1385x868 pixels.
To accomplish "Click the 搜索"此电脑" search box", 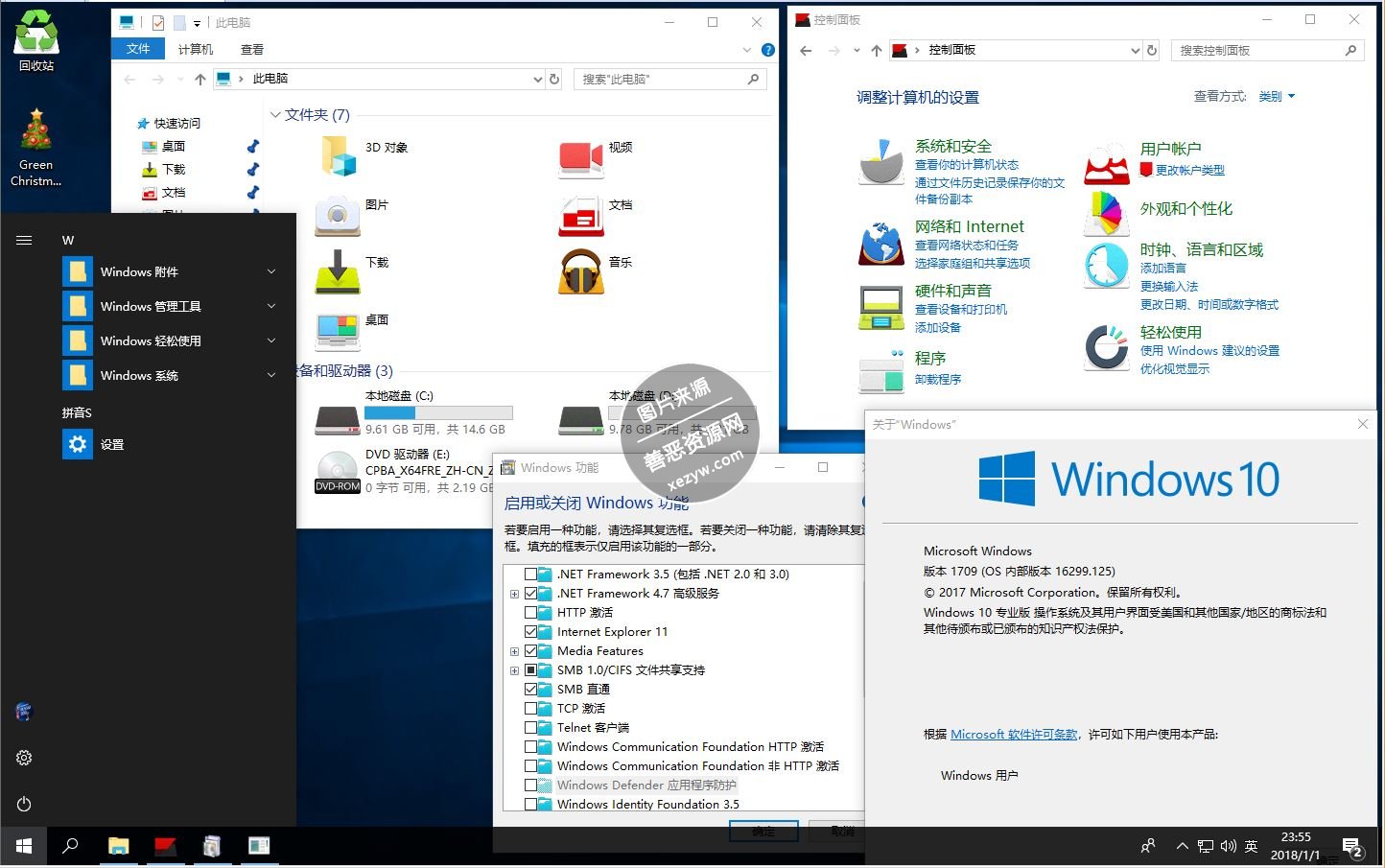I will pos(669,80).
